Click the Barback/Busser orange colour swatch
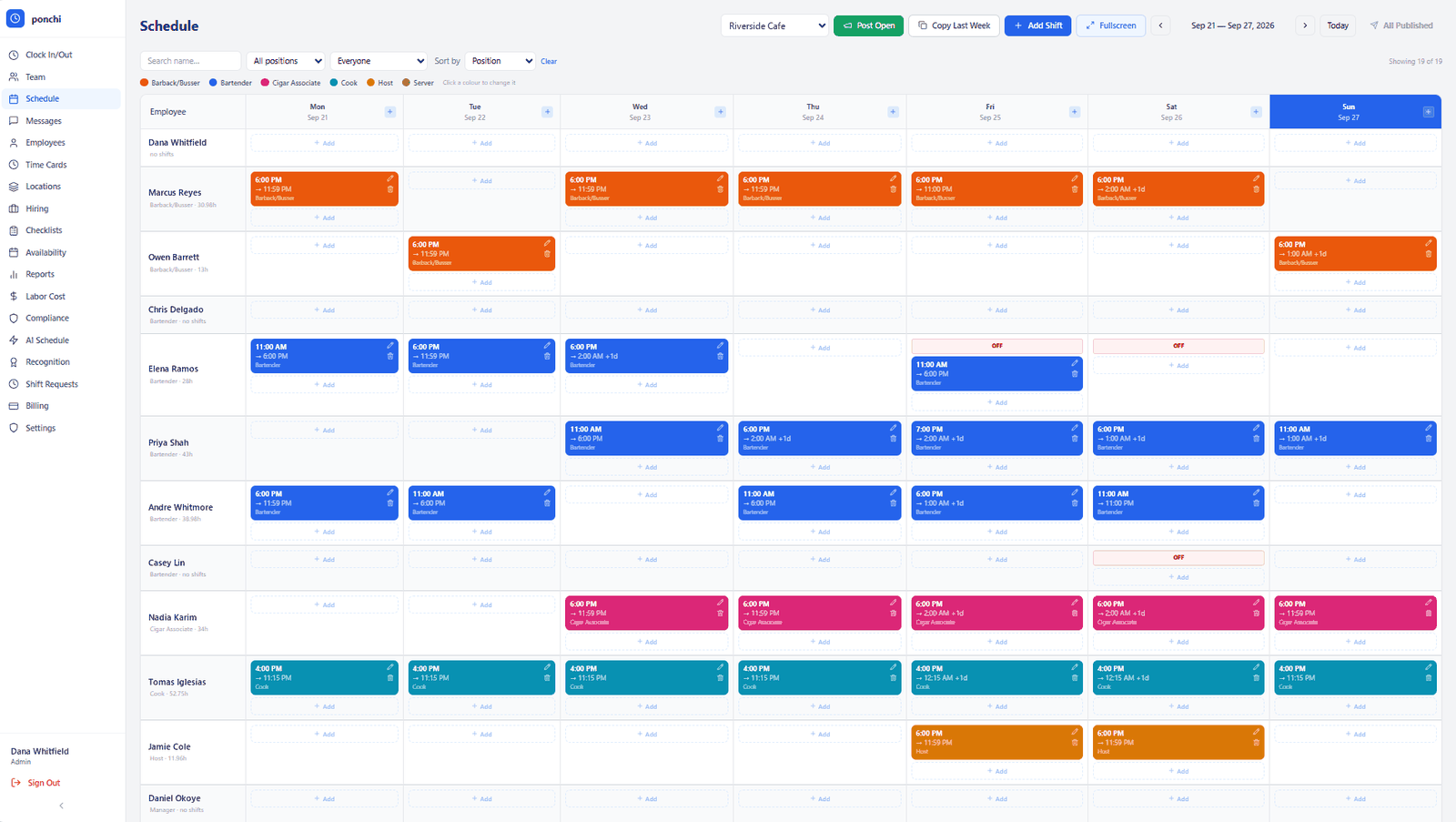 tap(144, 82)
